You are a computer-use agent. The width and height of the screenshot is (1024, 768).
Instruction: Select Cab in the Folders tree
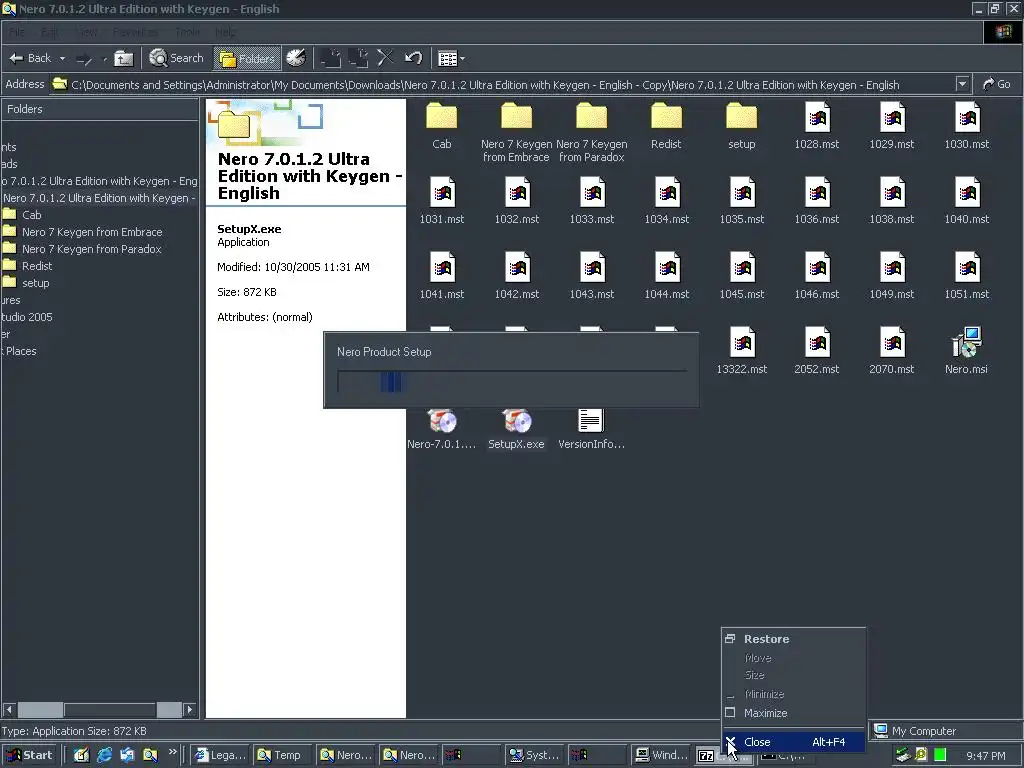click(x=31, y=215)
